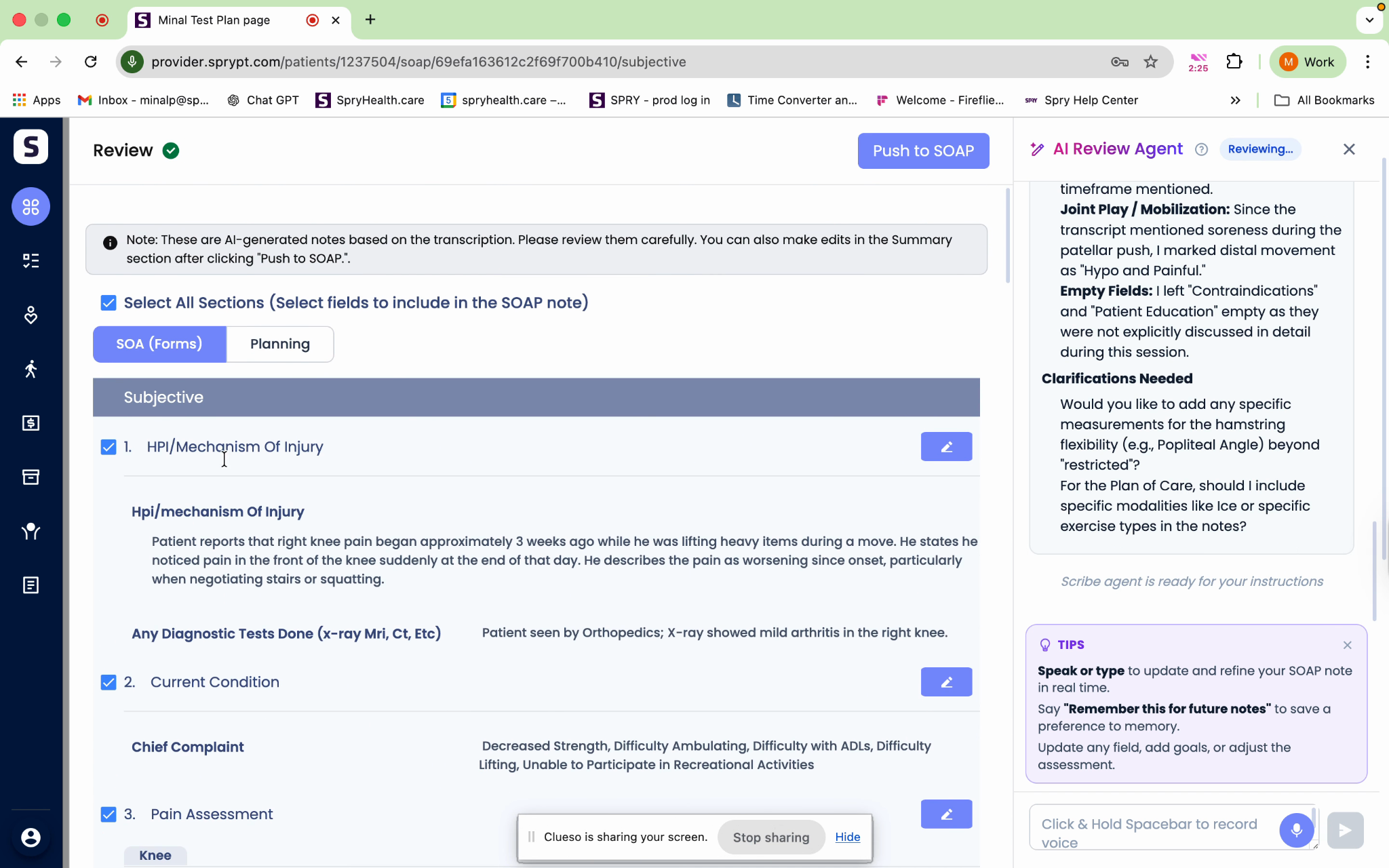Open the Work profile menu

point(1306,62)
